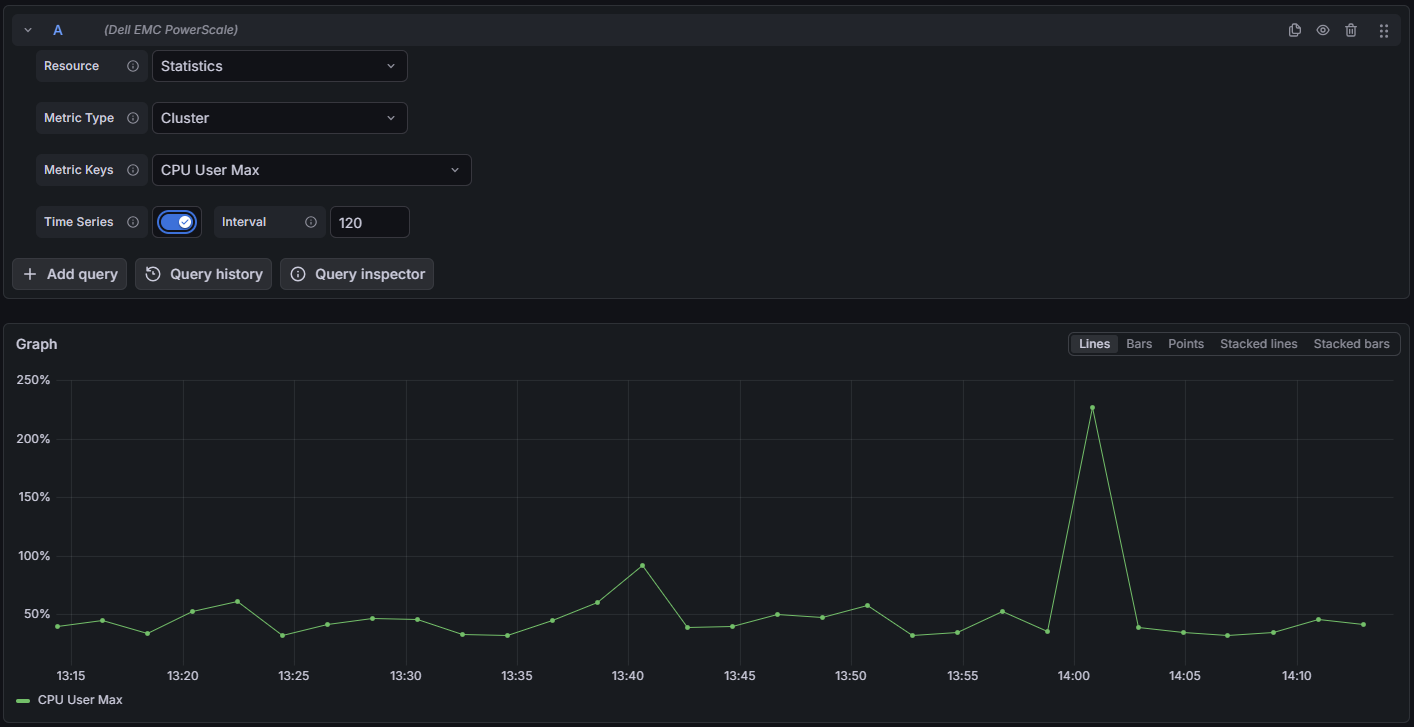Select the Lines graph style
The height and width of the screenshot is (727, 1414).
(x=1094, y=344)
